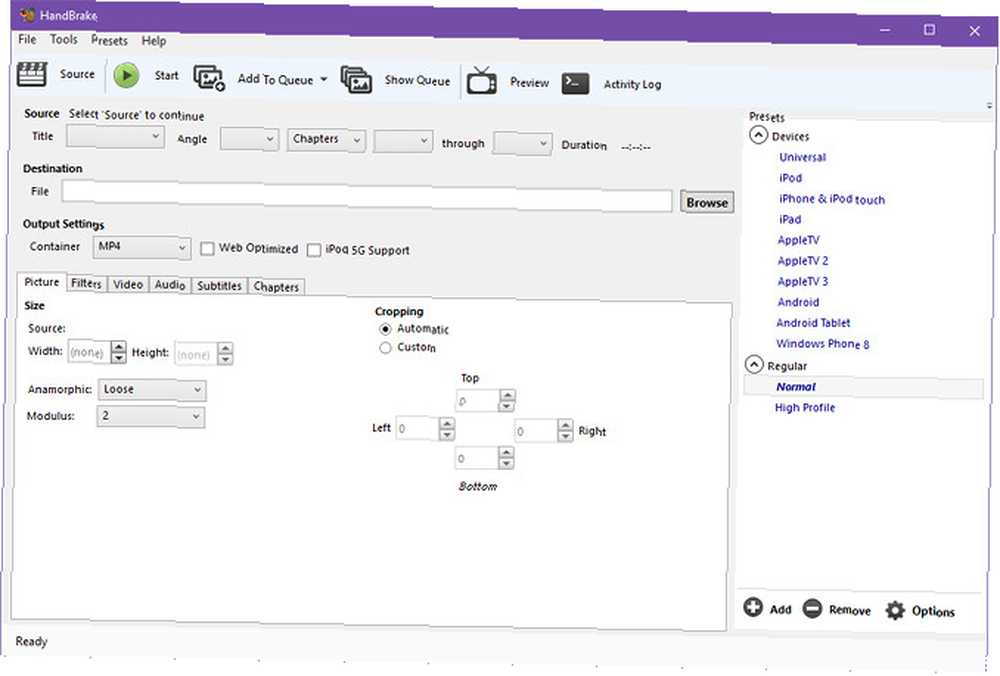Open the start chapter dropdown before through

click(x=403, y=142)
